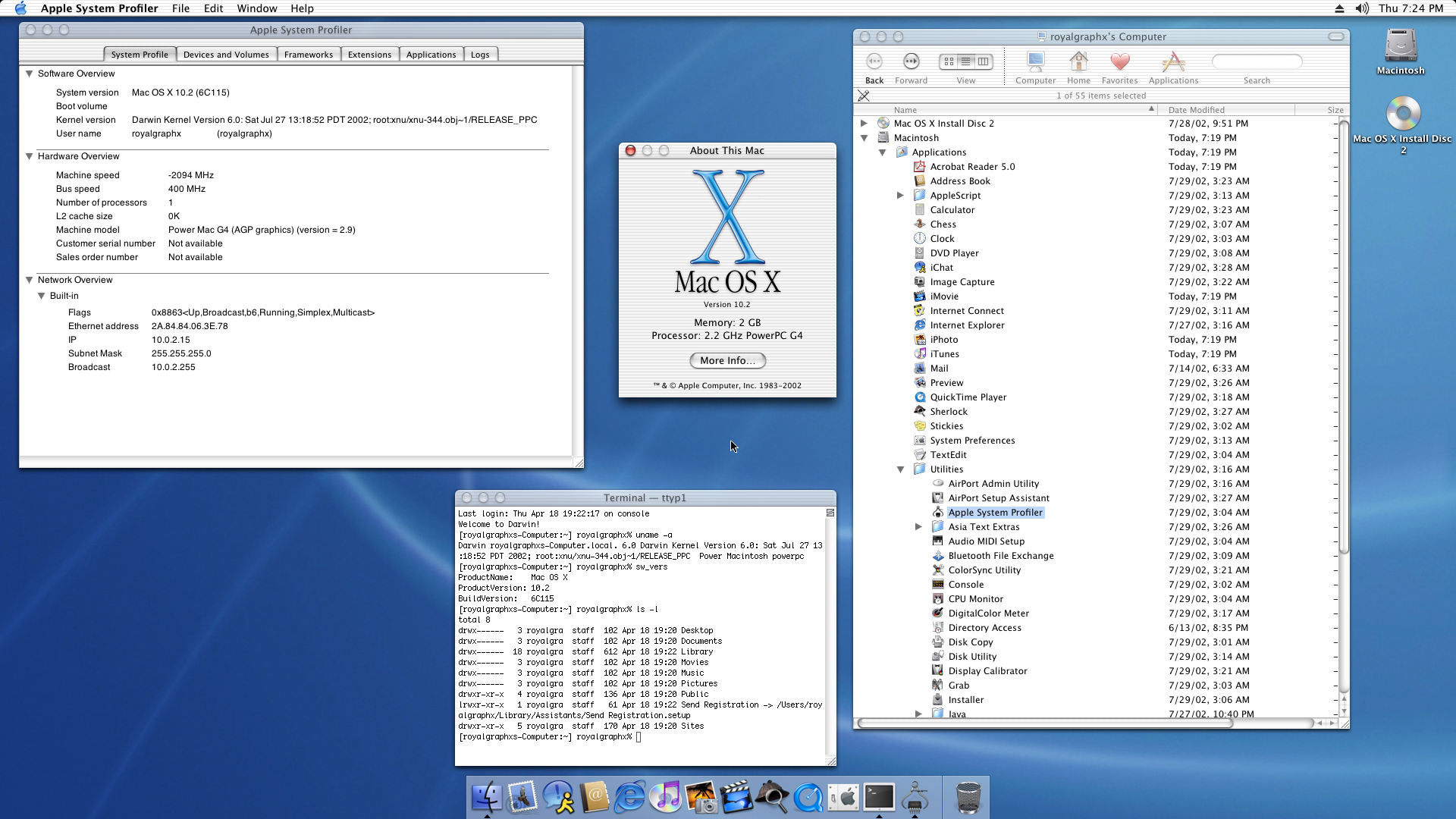1456x819 pixels.
Task: Expand the Asia Text Extras folder
Action: (918, 527)
